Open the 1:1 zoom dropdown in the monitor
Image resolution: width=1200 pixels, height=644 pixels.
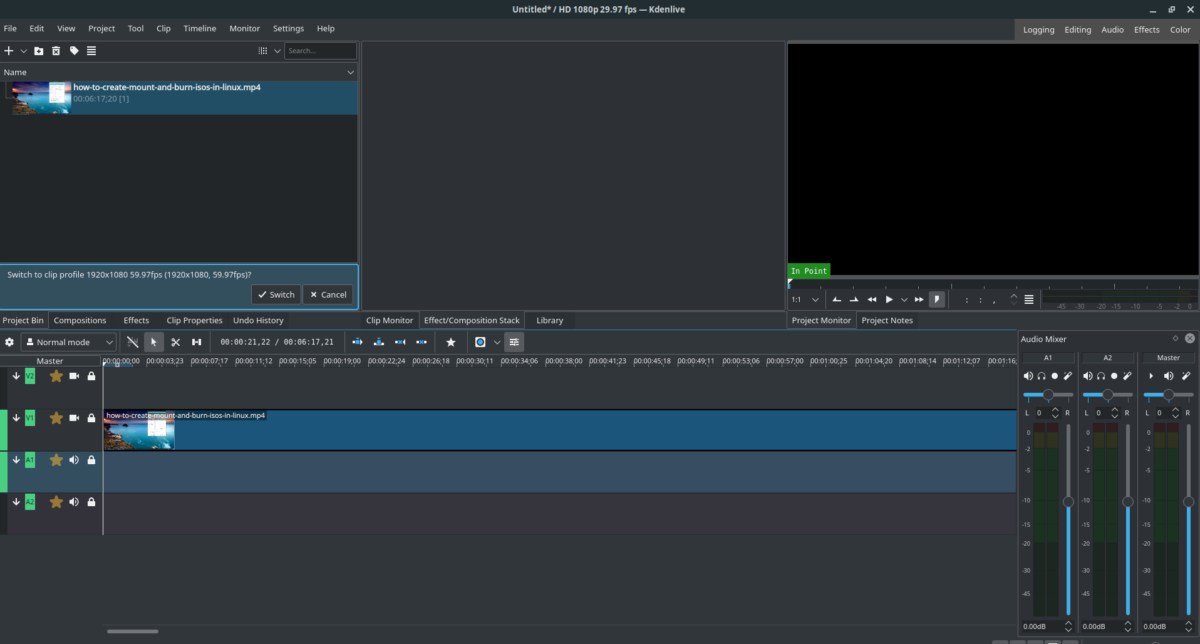tap(815, 299)
